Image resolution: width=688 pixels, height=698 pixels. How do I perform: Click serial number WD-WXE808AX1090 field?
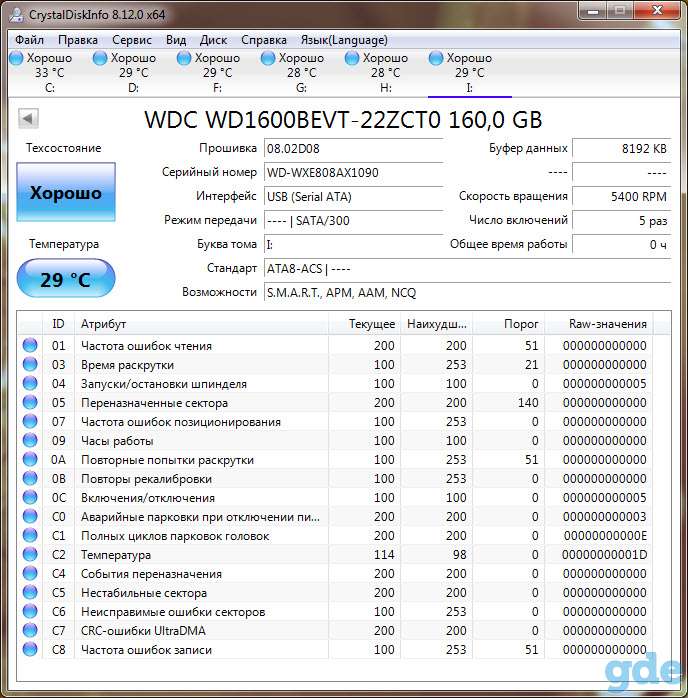[353, 173]
